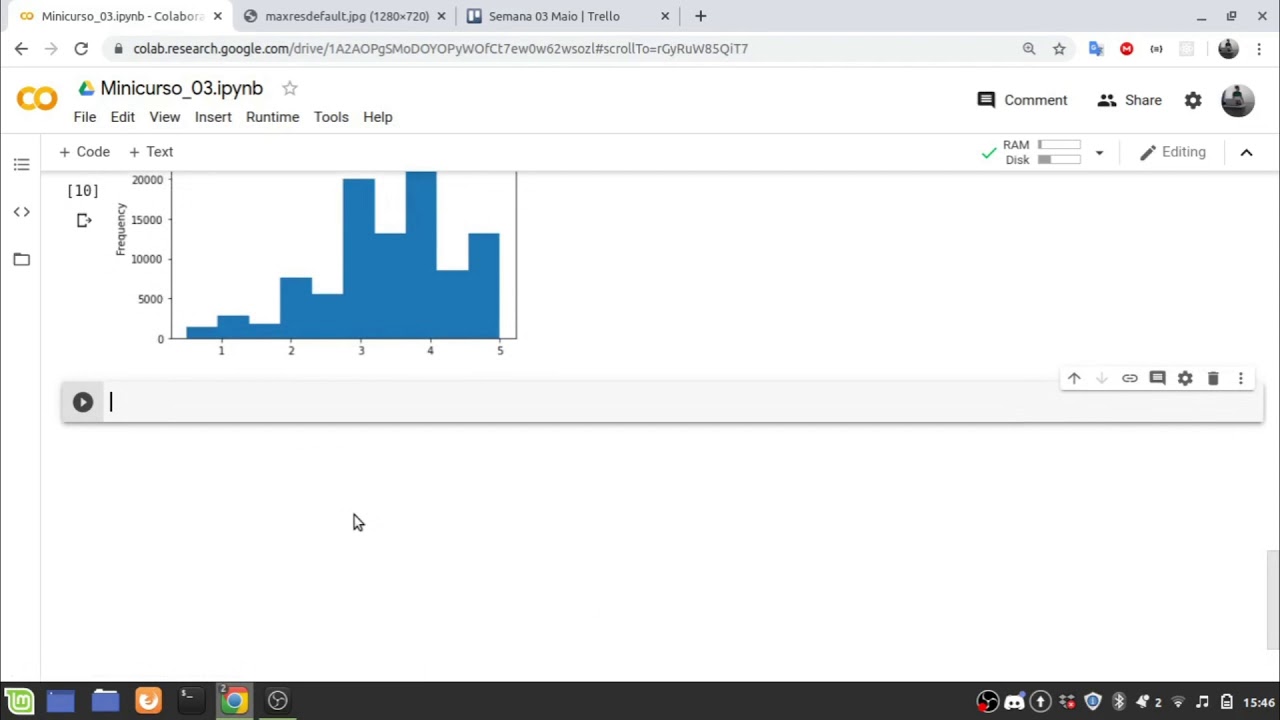Select execution count [10] label
Screen dimensions: 1280x720
point(82,190)
